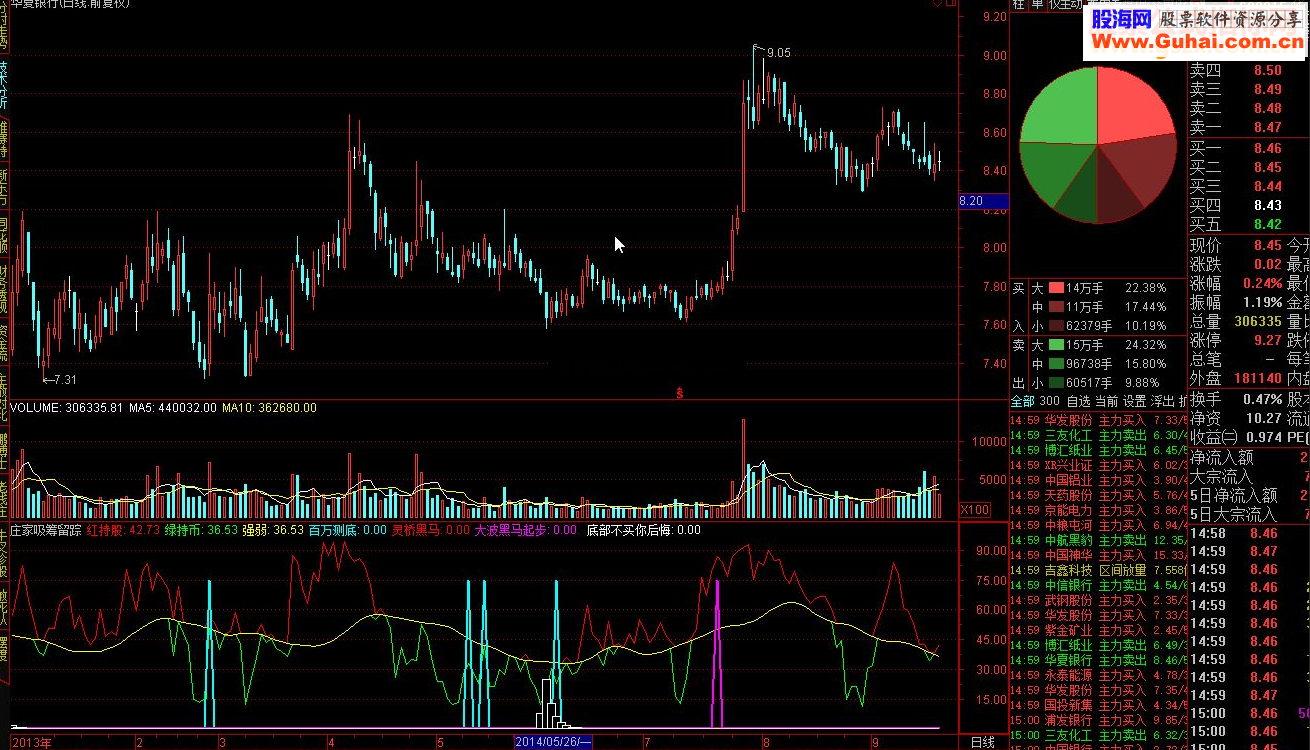This screenshot has height=750, width=1310.
Task: Open the 华夏银行 主力卖出 alert row
Action: pyautogui.click(x=1098, y=660)
